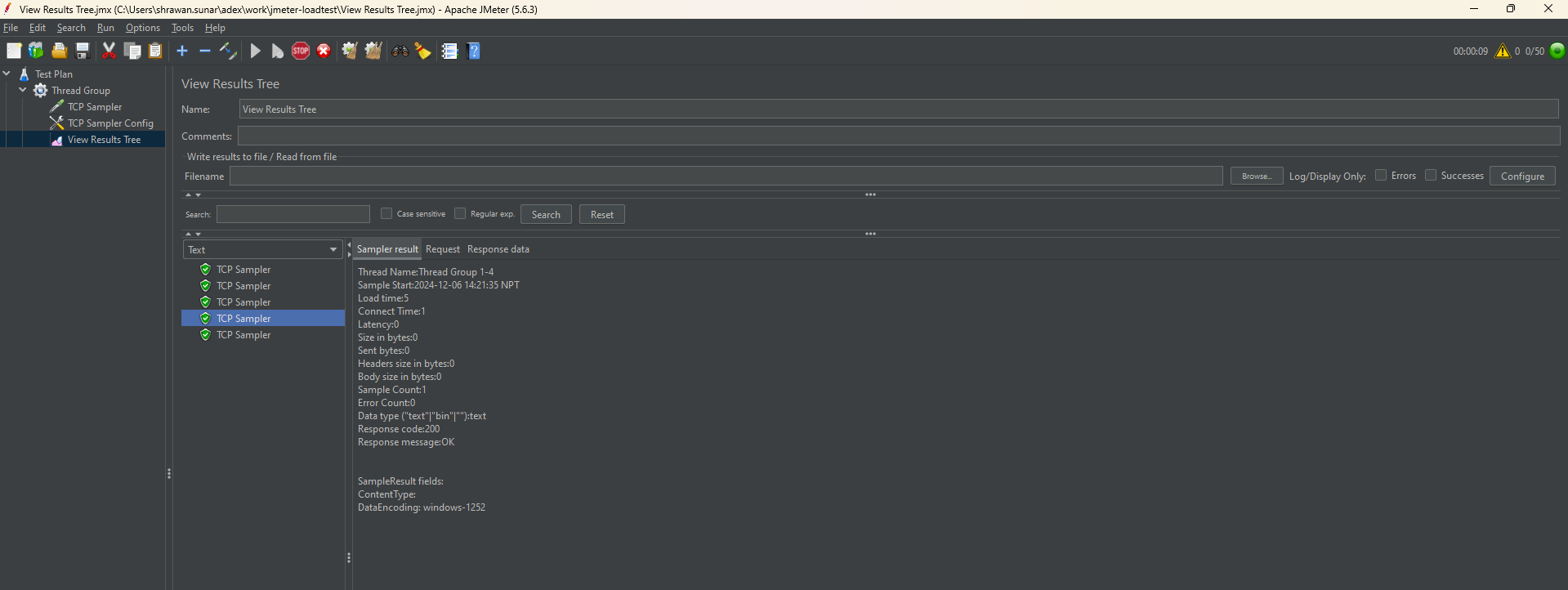This screenshot has height=590, width=1568.
Task: Toggle the Errors checkbox
Action: (1381, 175)
